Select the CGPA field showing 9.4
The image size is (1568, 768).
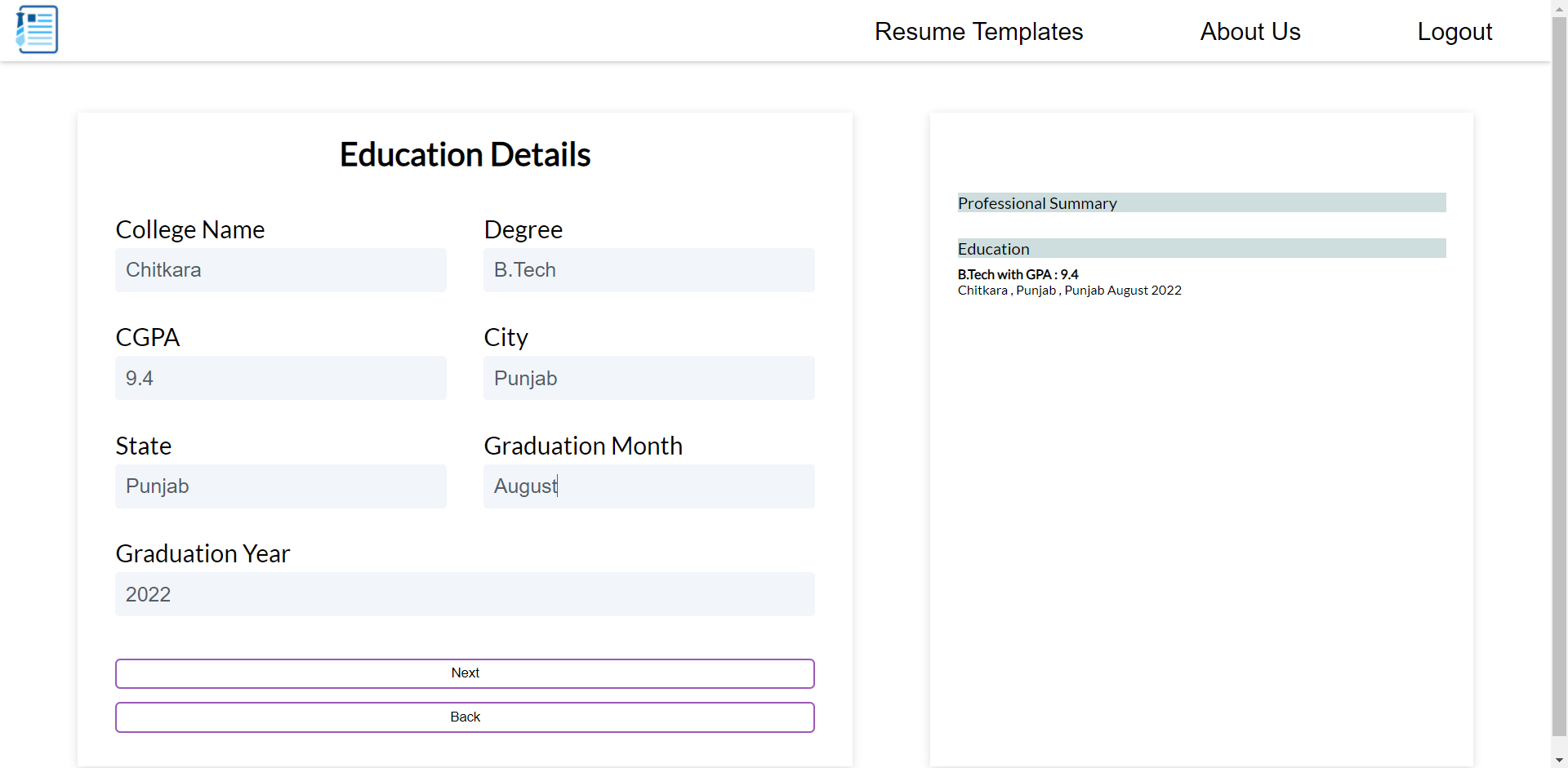pos(280,378)
